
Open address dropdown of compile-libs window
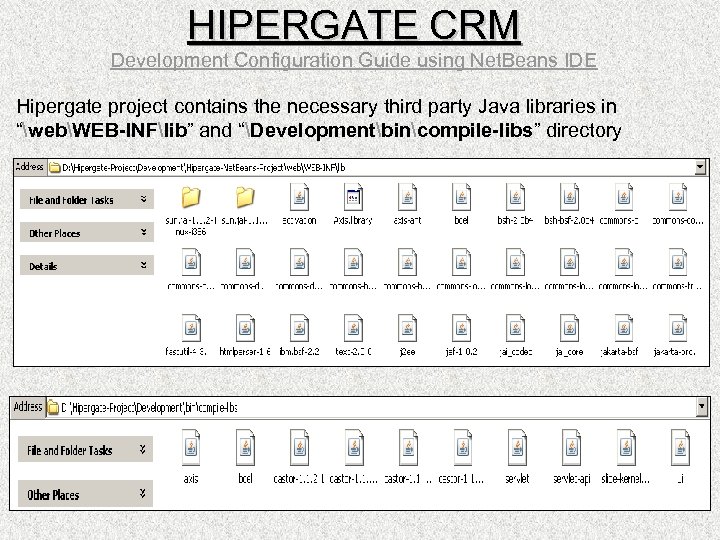coord(701,407)
